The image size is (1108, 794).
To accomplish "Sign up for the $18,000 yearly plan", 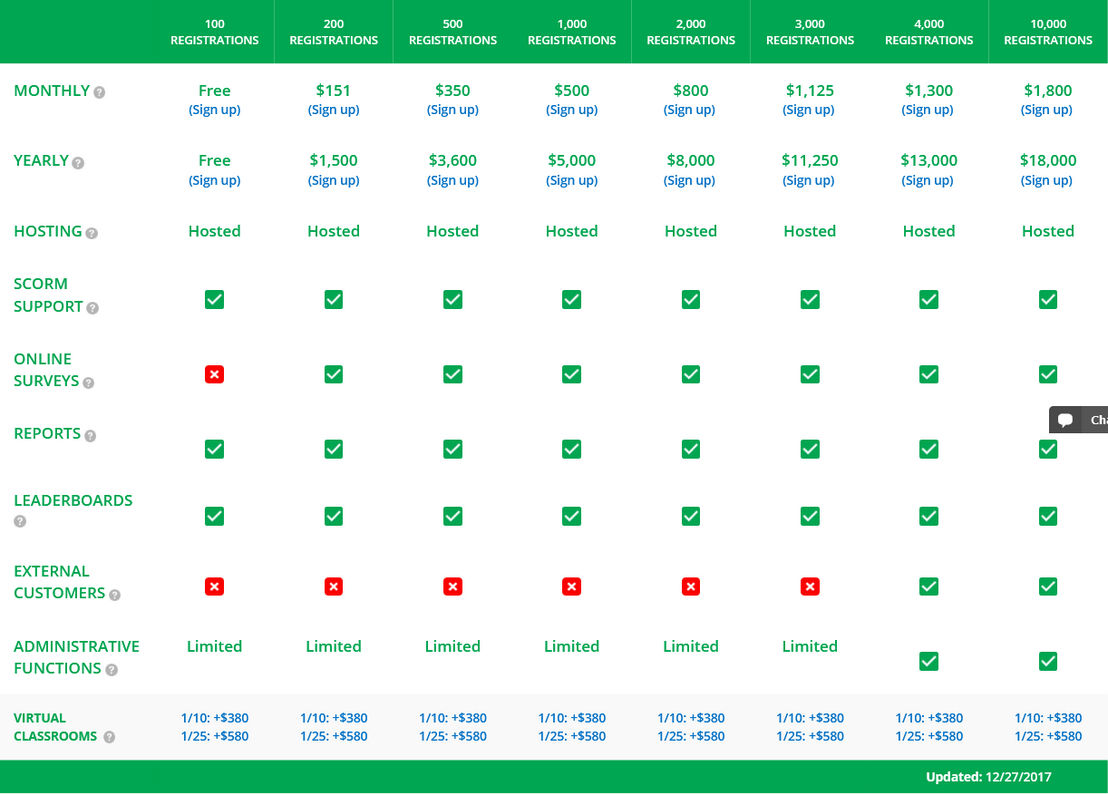I will click(1047, 180).
